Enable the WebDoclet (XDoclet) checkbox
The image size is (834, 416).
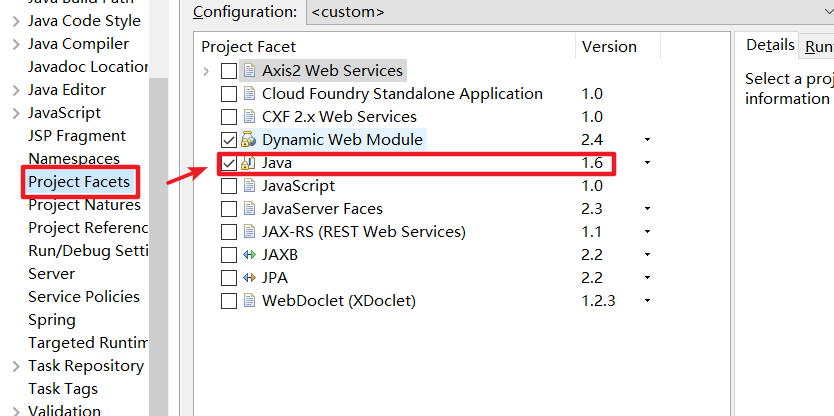coord(229,301)
